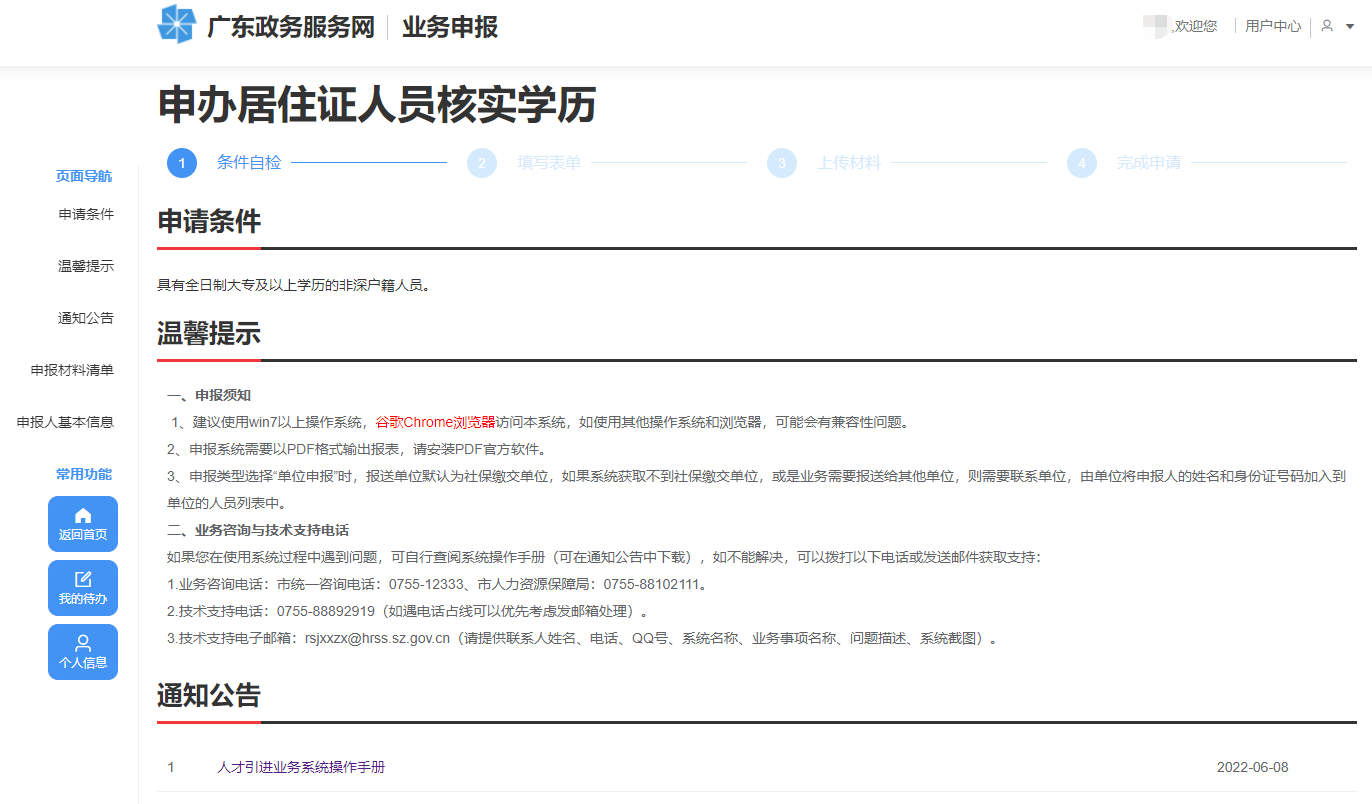This screenshot has width=1372, height=804.
Task: Select step 1 条件自检 circle icon
Action: (x=182, y=162)
